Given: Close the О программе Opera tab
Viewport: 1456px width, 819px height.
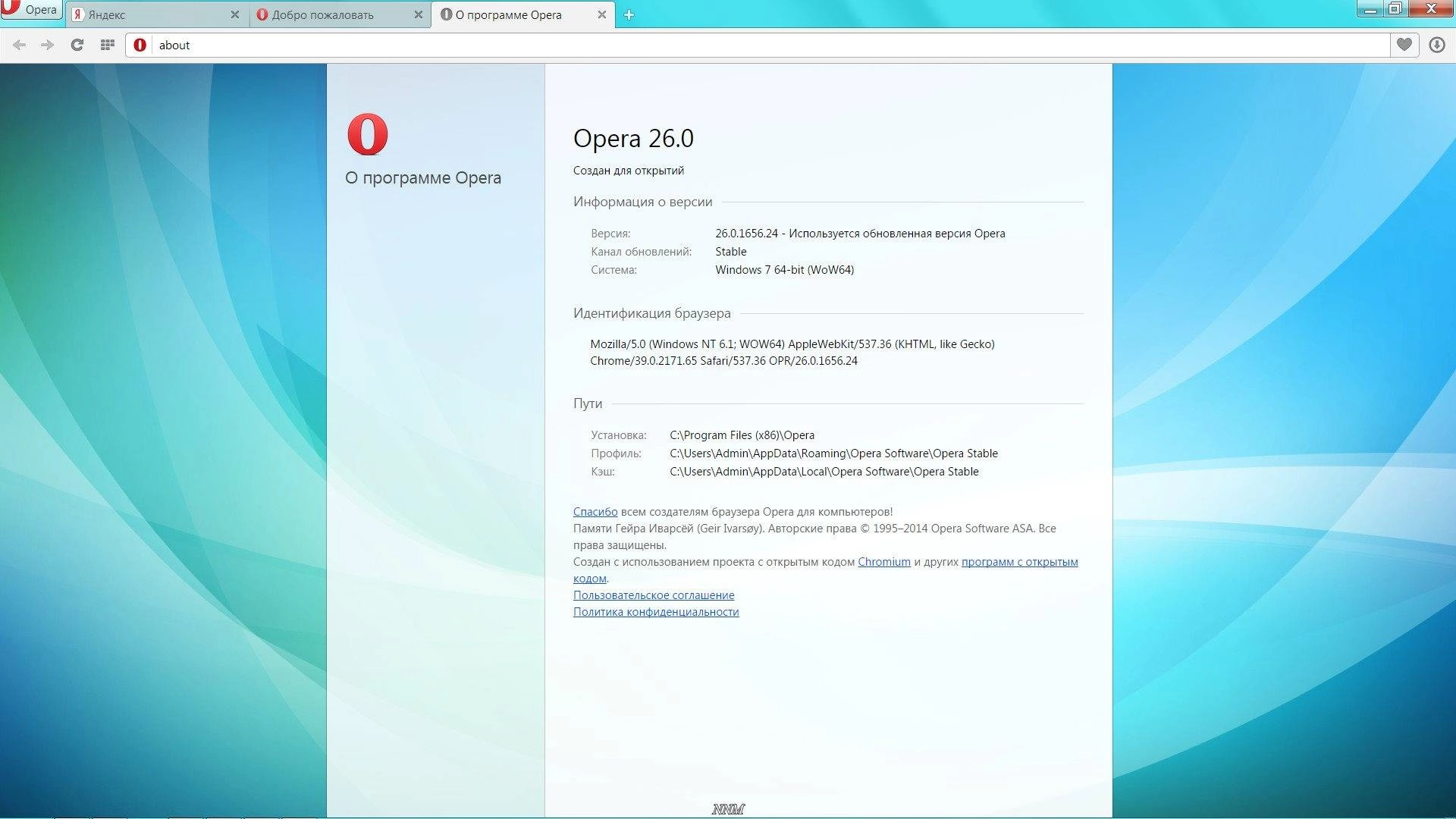Looking at the screenshot, I should pos(602,14).
